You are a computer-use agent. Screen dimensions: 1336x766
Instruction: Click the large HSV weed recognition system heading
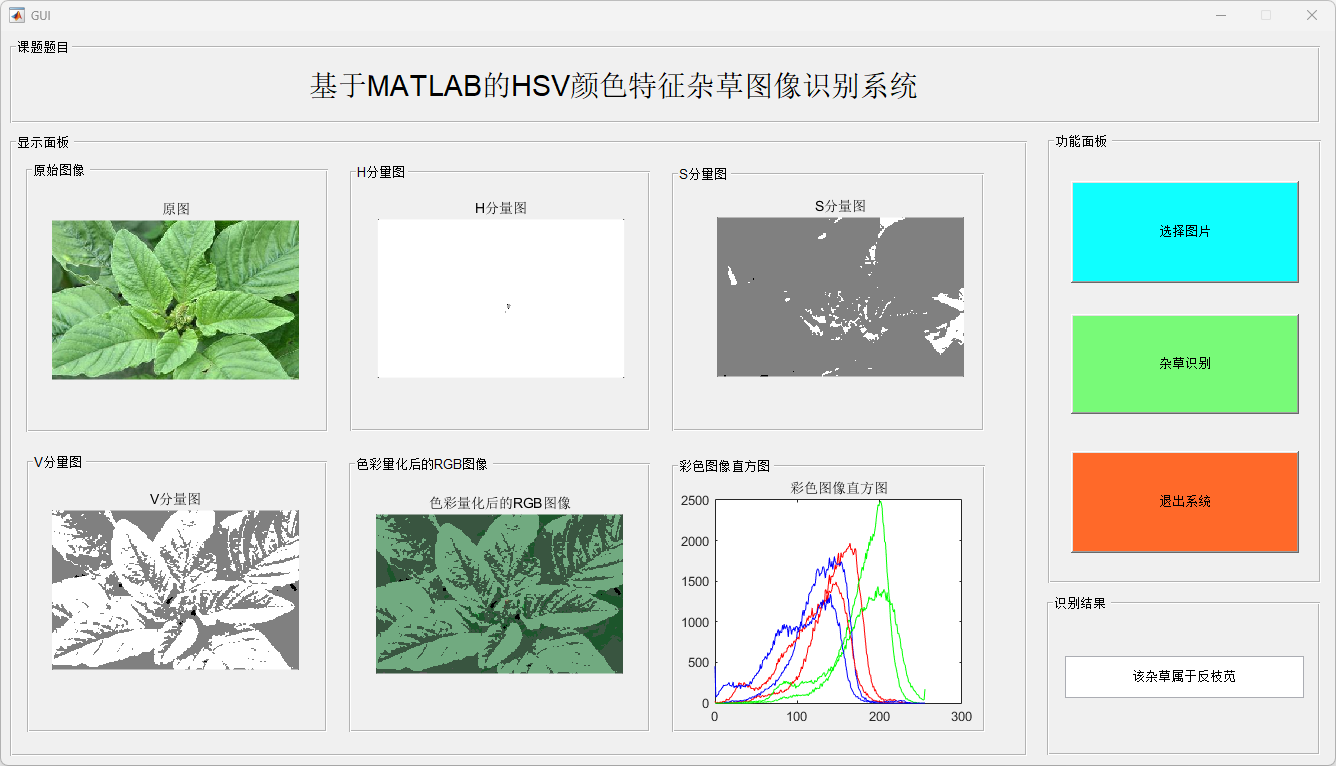pyautogui.click(x=613, y=87)
